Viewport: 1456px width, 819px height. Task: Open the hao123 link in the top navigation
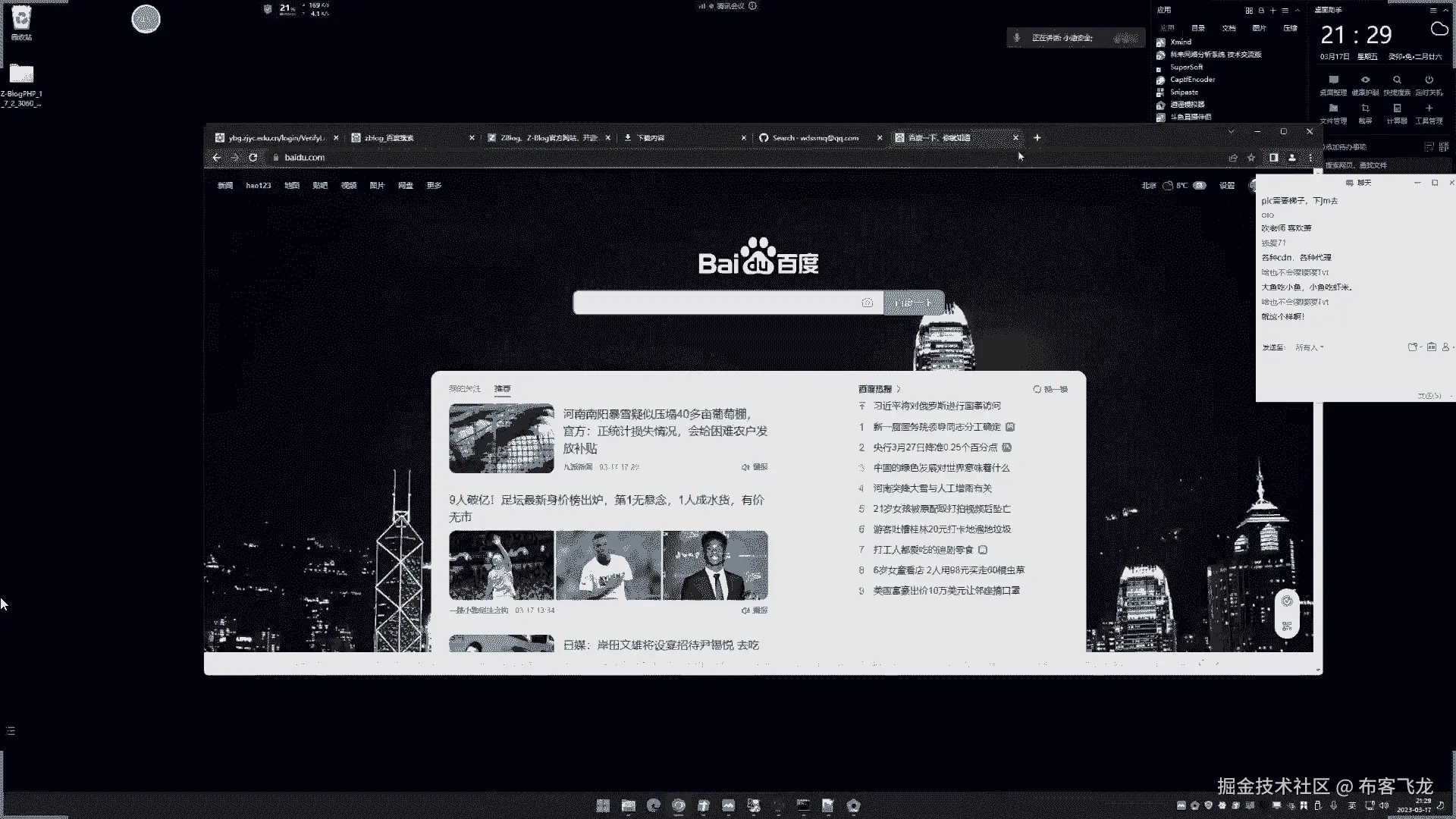258,186
